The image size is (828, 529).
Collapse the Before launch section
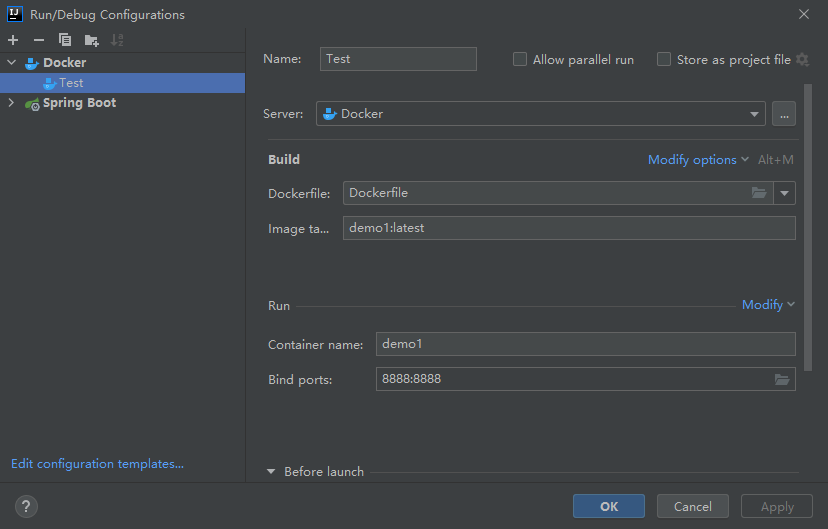(271, 471)
